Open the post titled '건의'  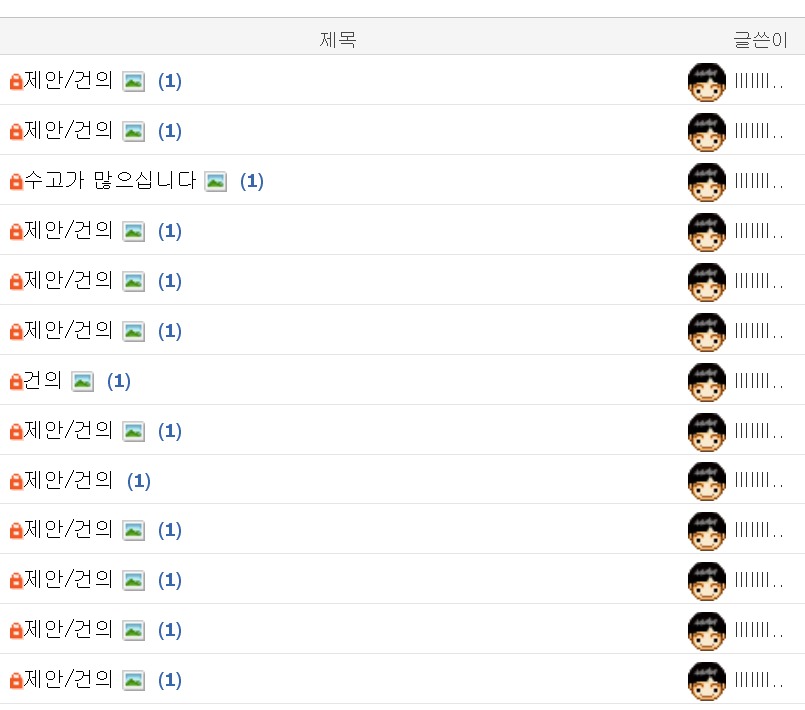pyautogui.click(x=43, y=380)
